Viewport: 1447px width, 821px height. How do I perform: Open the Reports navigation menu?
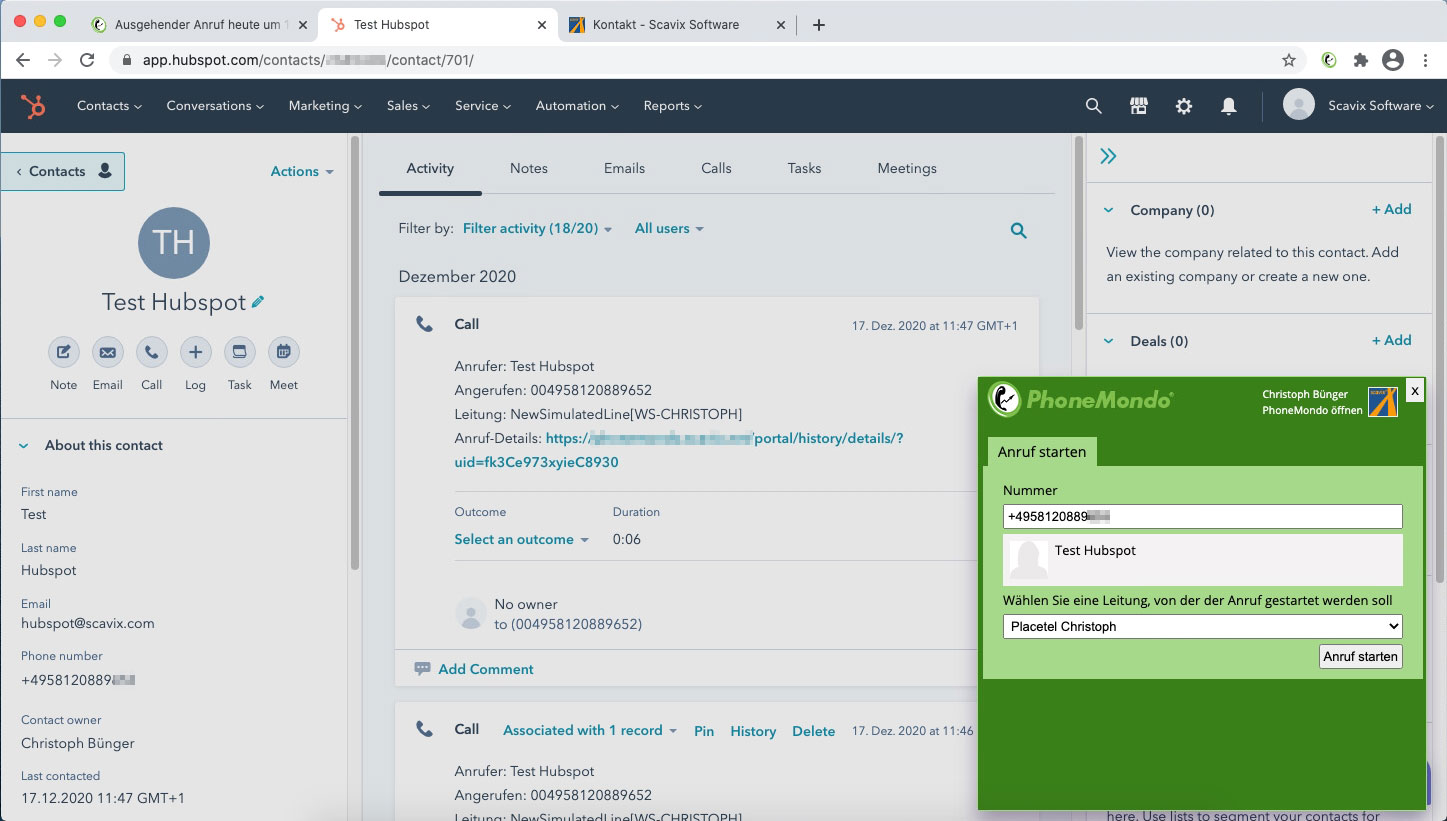(x=673, y=106)
